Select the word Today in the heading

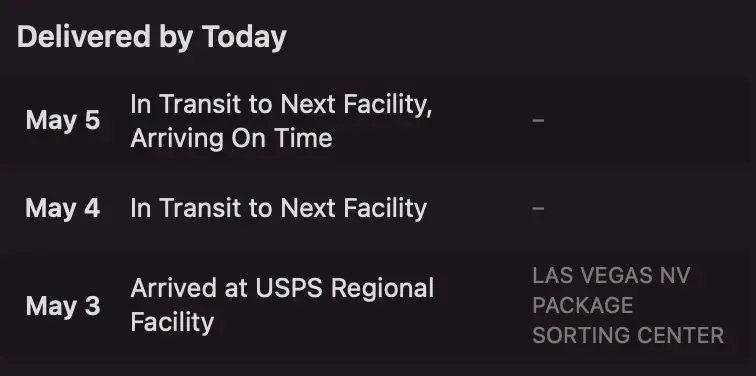244,38
